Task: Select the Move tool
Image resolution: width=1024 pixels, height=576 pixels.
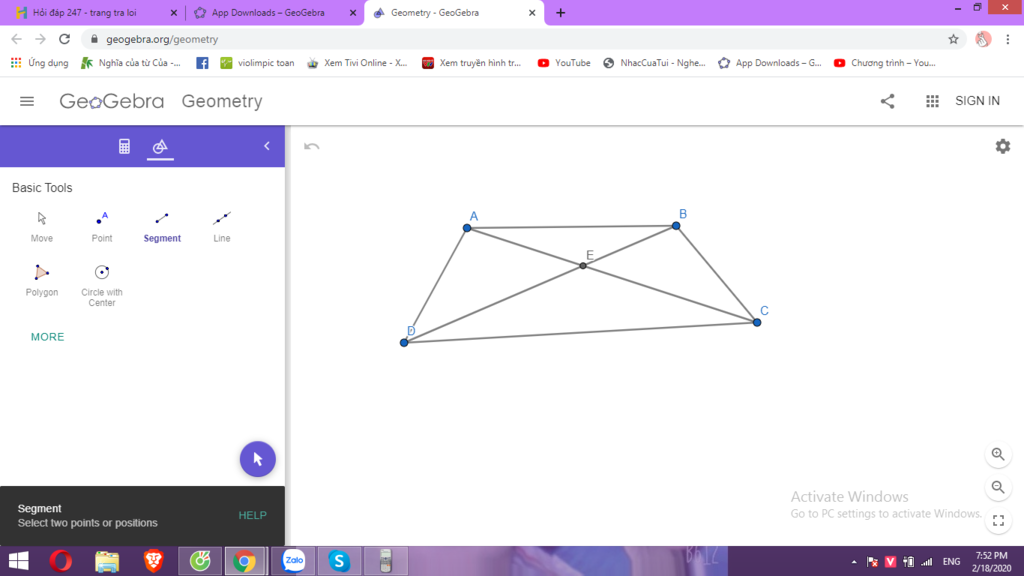Action: pyautogui.click(x=42, y=227)
